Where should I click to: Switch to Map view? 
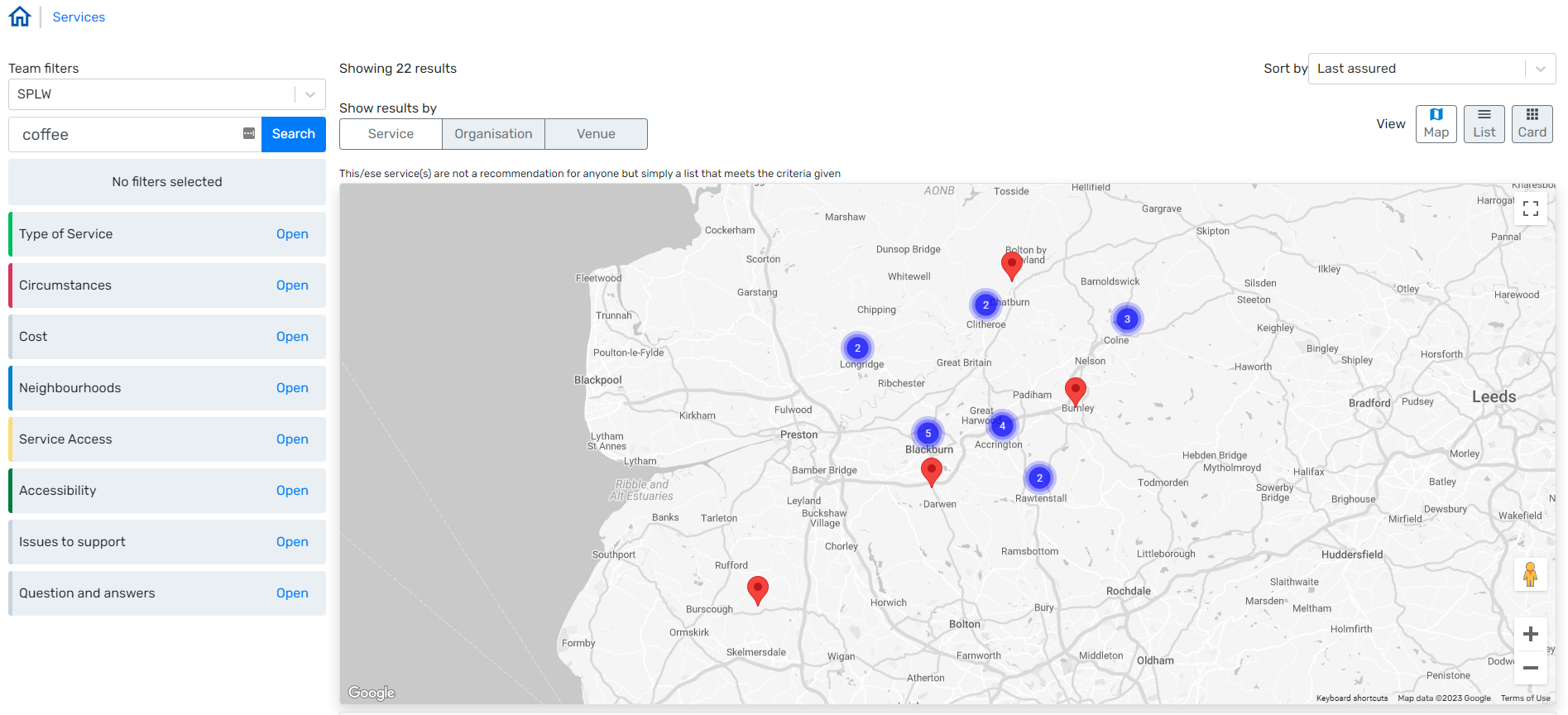[x=1436, y=124]
